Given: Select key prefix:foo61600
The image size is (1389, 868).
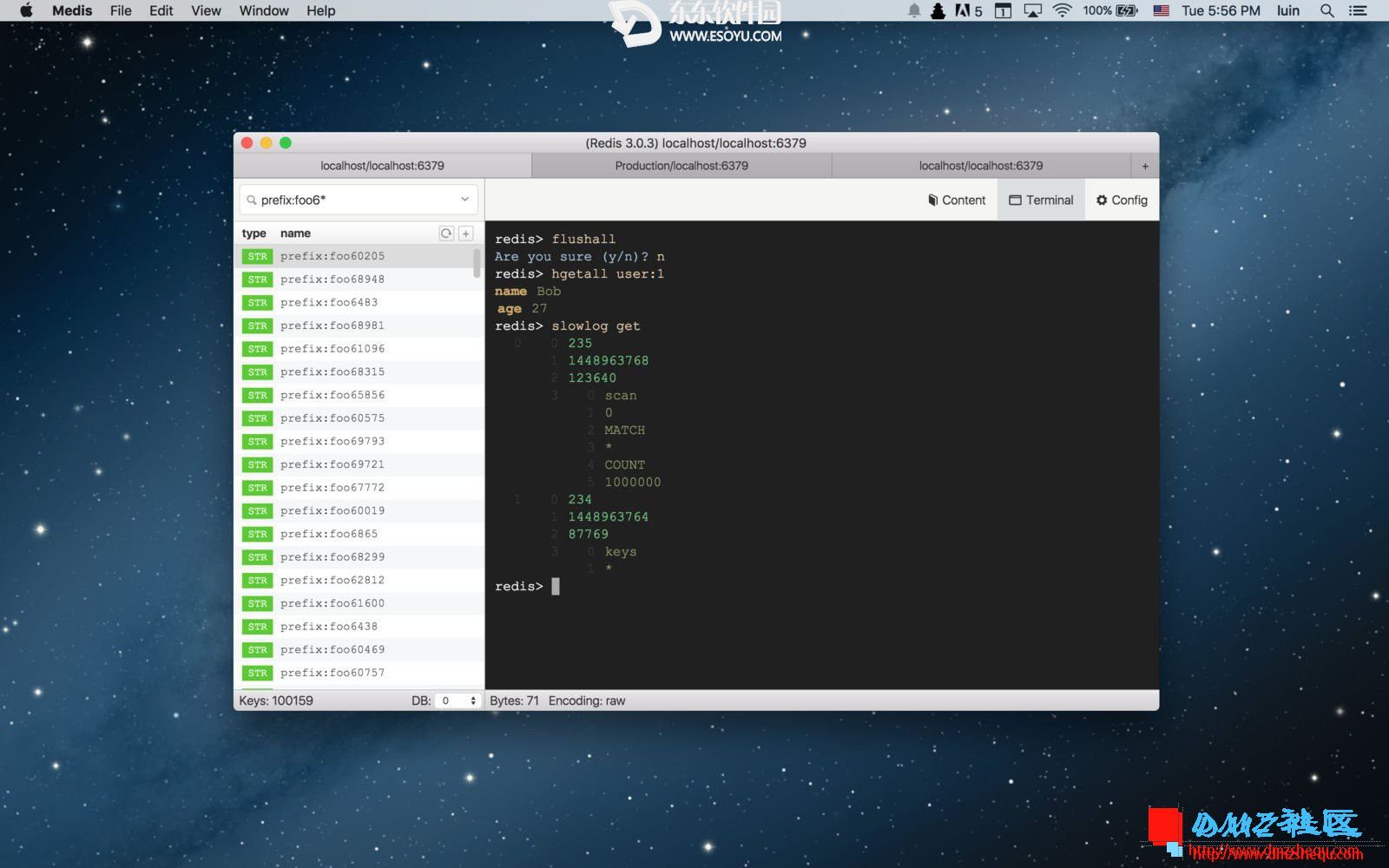Looking at the screenshot, I should coord(359,603).
